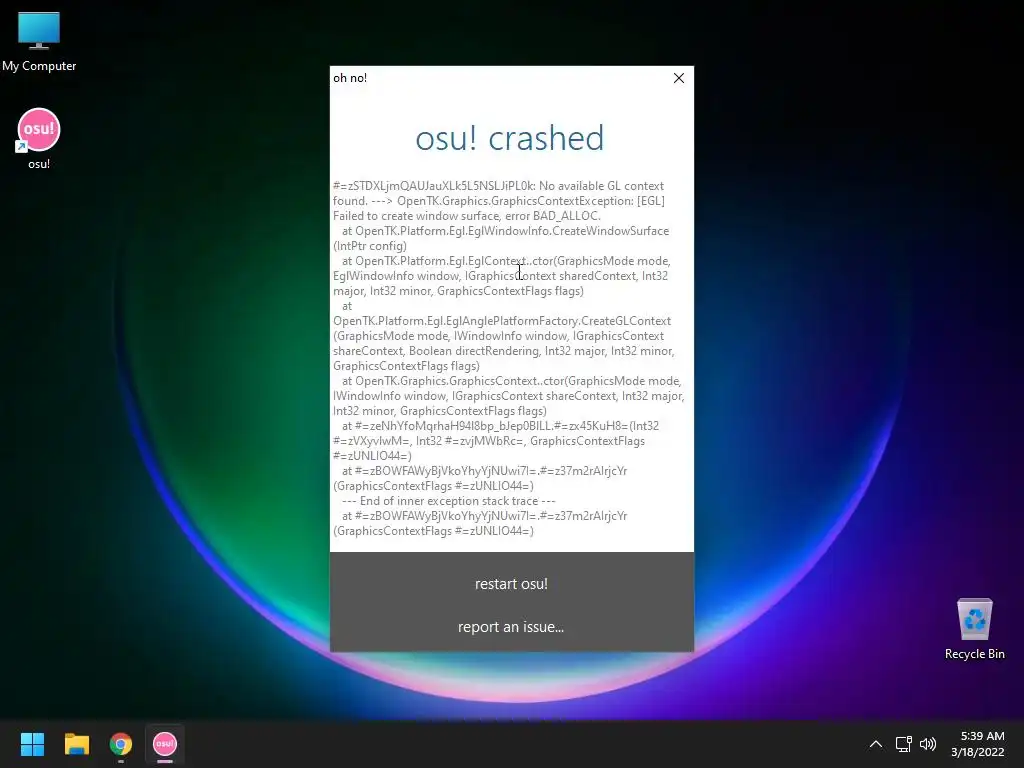The height and width of the screenshot is (768, 1024).
Task: Click the EglWindowInfo.CreateWindowSurface line
Action: coord(505,231)
